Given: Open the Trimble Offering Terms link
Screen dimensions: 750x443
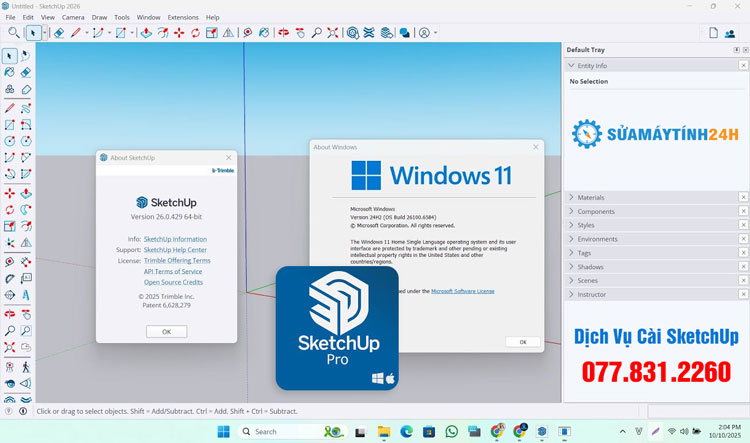Looking at the screenshot, I should tap(177, 261).
